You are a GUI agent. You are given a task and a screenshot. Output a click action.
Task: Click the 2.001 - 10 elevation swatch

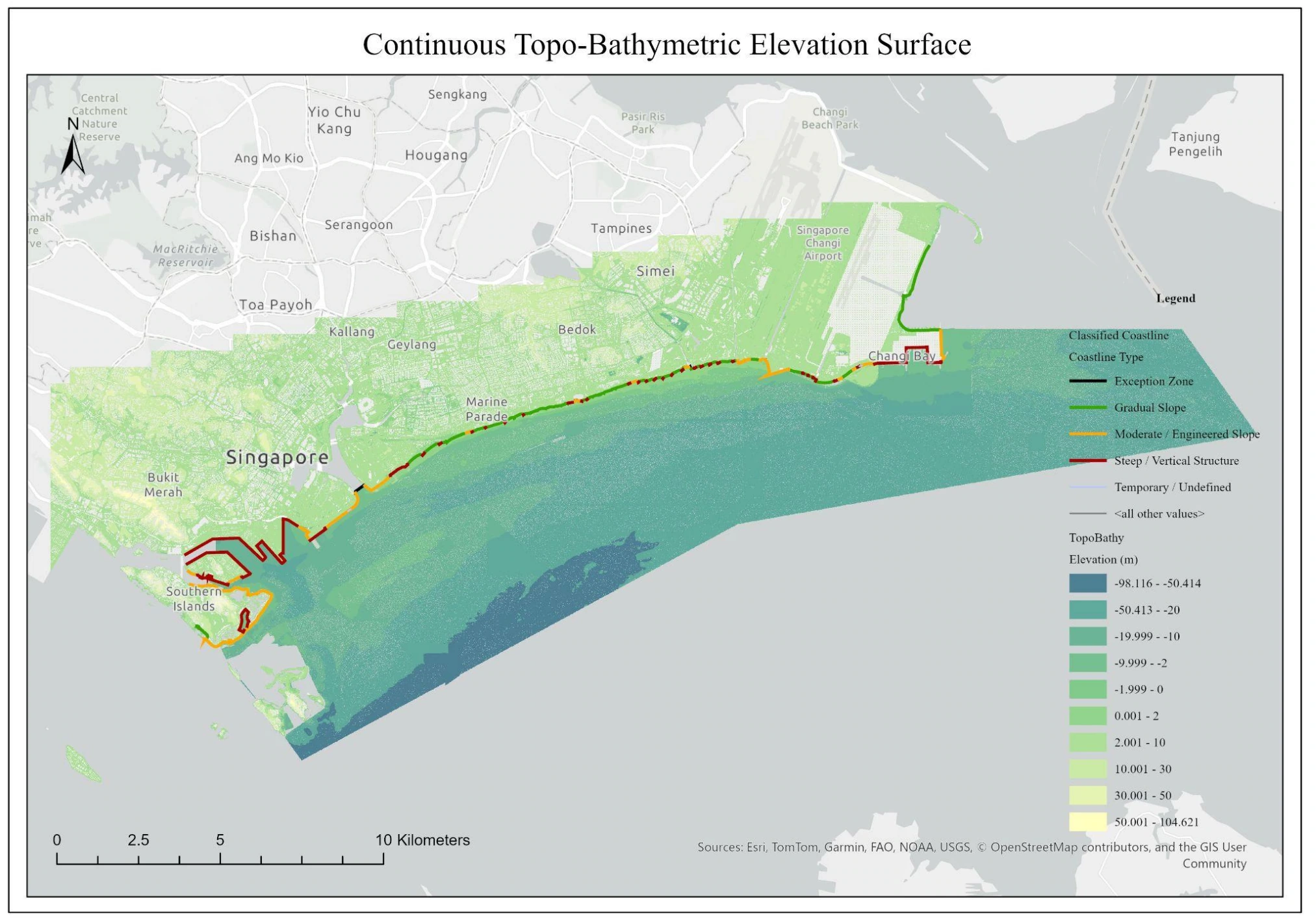[1088, 742]
